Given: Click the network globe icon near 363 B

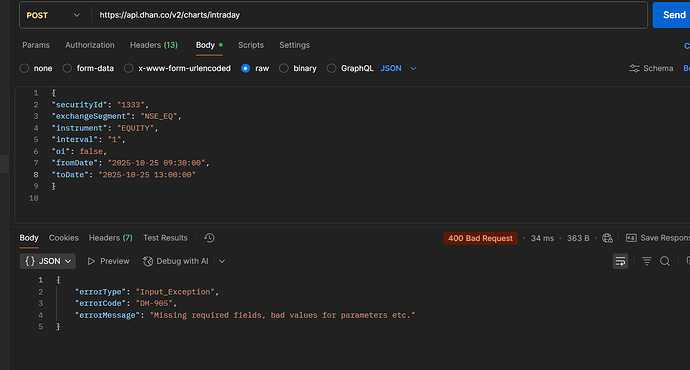Looking at the screenshot, I should (607, 238).
